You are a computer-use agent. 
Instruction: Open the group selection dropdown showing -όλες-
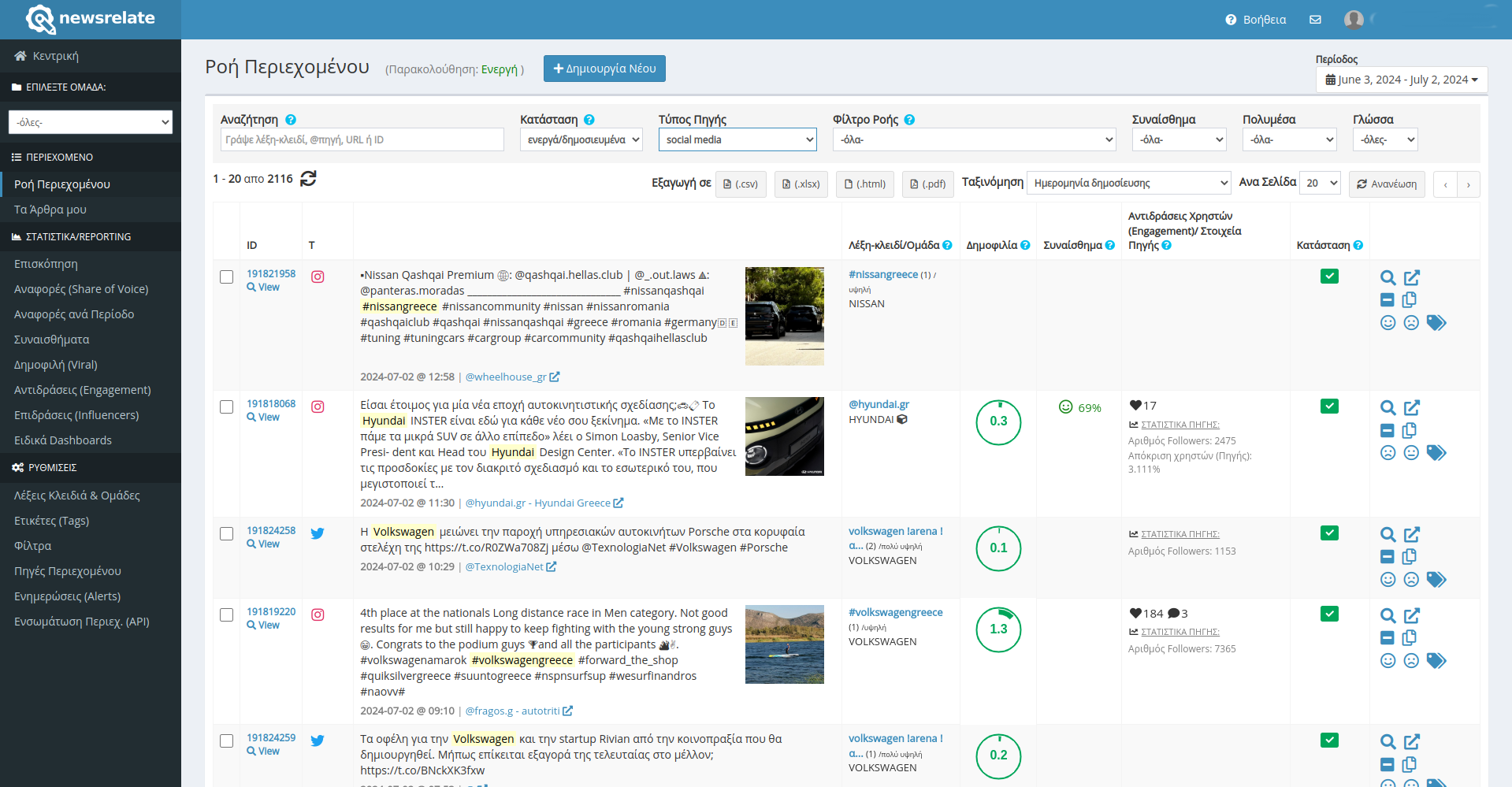(91, 122)
